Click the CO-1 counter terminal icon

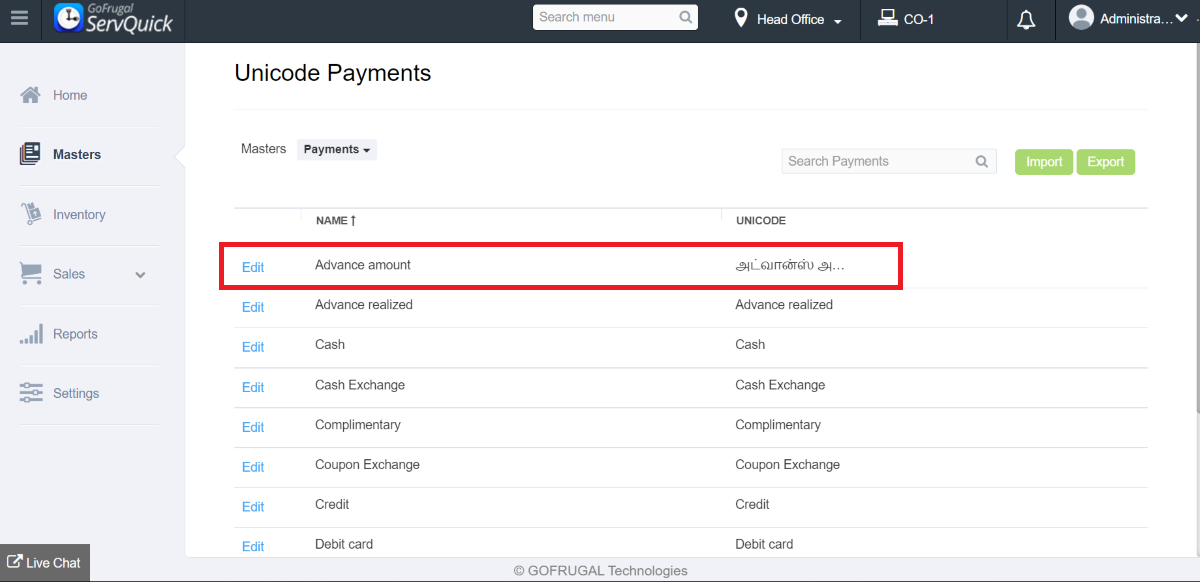(887, 18)
